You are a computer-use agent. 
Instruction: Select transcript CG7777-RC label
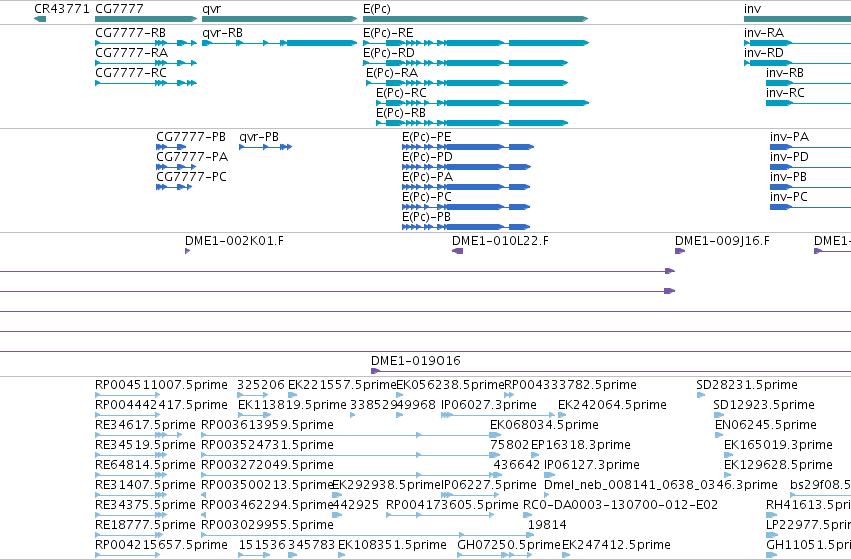coord(131,73)
